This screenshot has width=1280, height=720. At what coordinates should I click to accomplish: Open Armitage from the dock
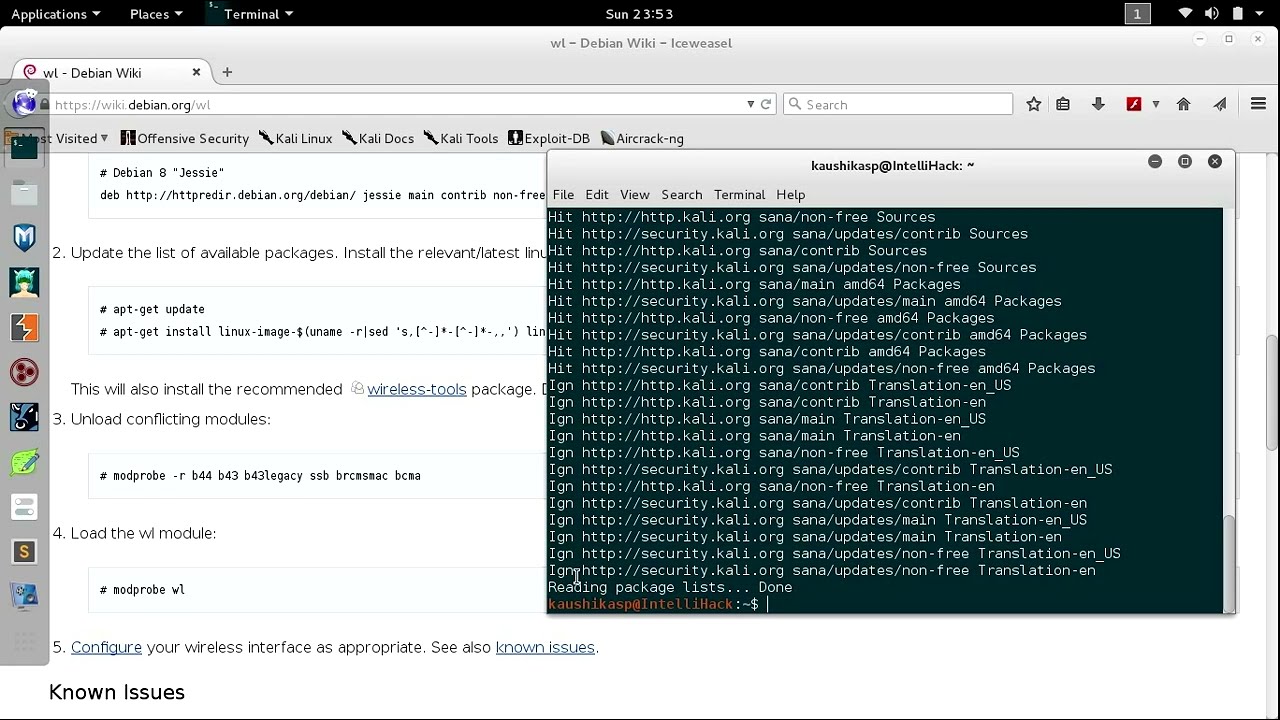[x=24, y=282]
